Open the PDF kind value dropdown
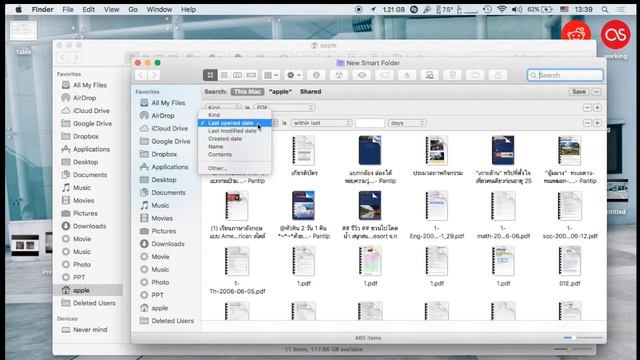This screenshot has width=640, height=360. (x=284, y=108)
